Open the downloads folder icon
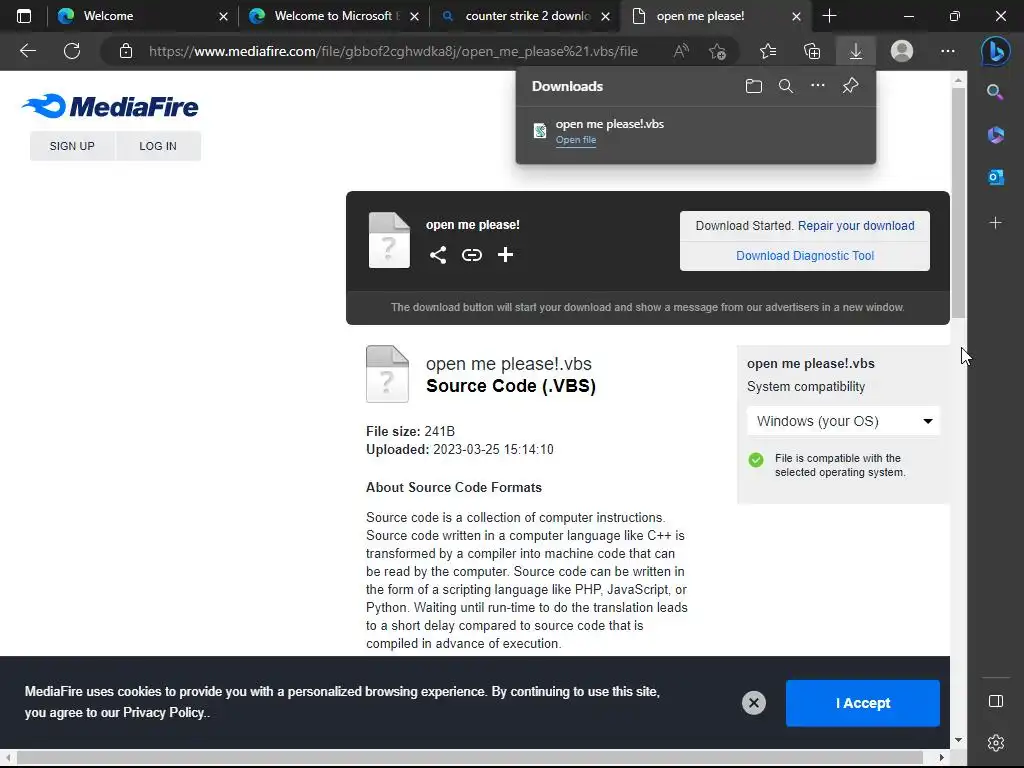The image size is (1024, 768). [x=754, y=86]
